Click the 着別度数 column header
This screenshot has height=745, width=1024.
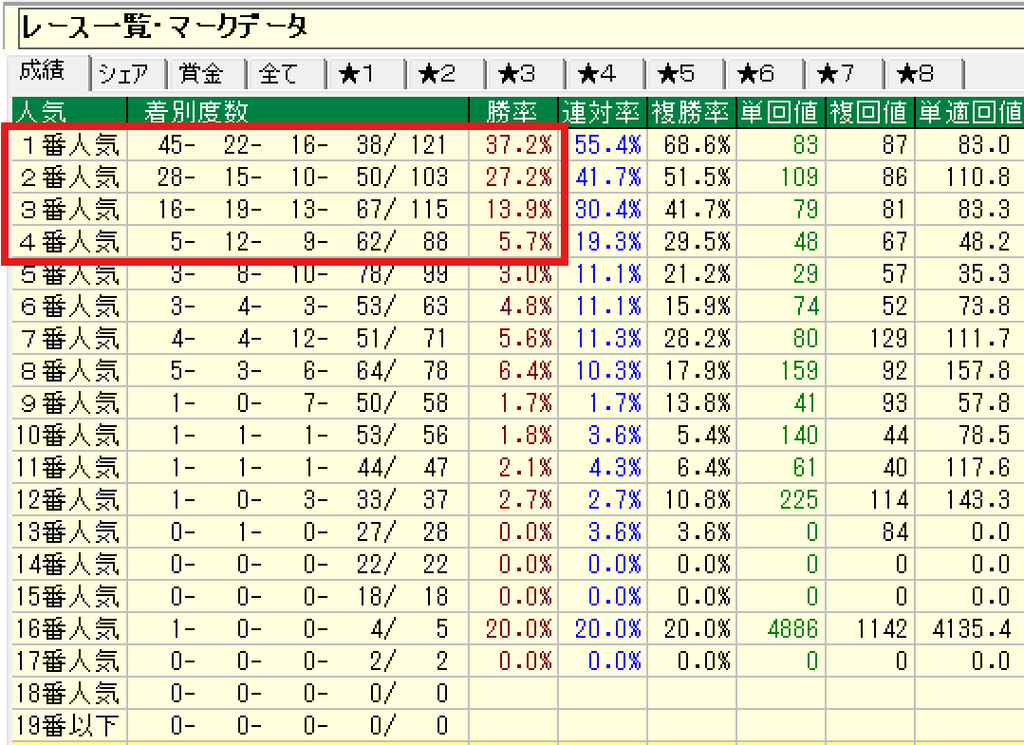click(298, 111)
